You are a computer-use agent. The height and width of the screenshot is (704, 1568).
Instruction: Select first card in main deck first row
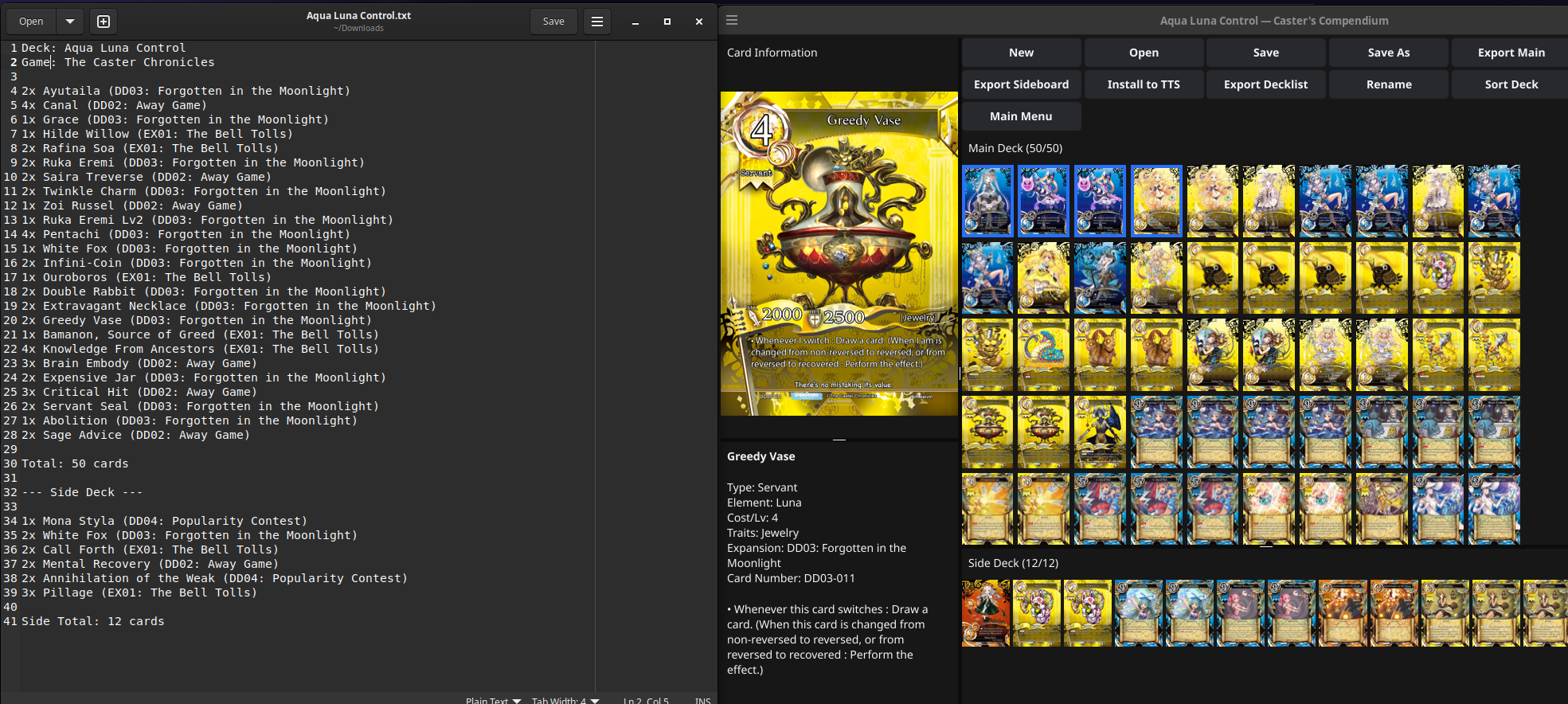pos(987,201)
